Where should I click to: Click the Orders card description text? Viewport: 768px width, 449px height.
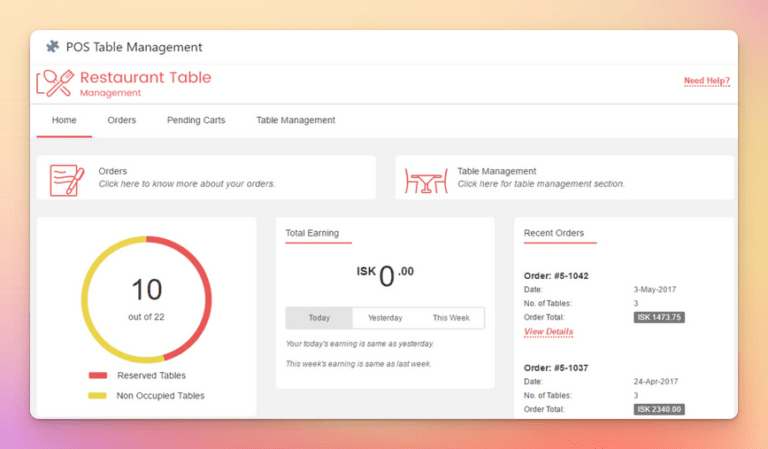click(186, 184)
